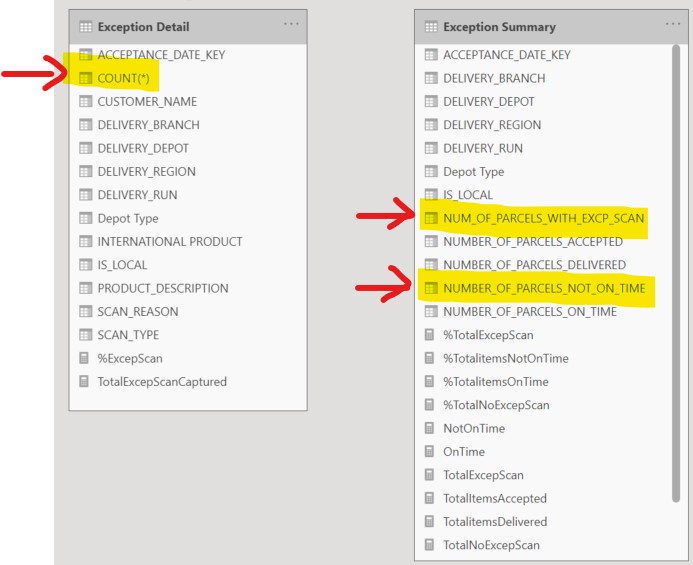This screenshot has height=565, width=693.
Task: Select %TotalExcepScan measure name
Action: pyautogui.click(x=488, y=335)
